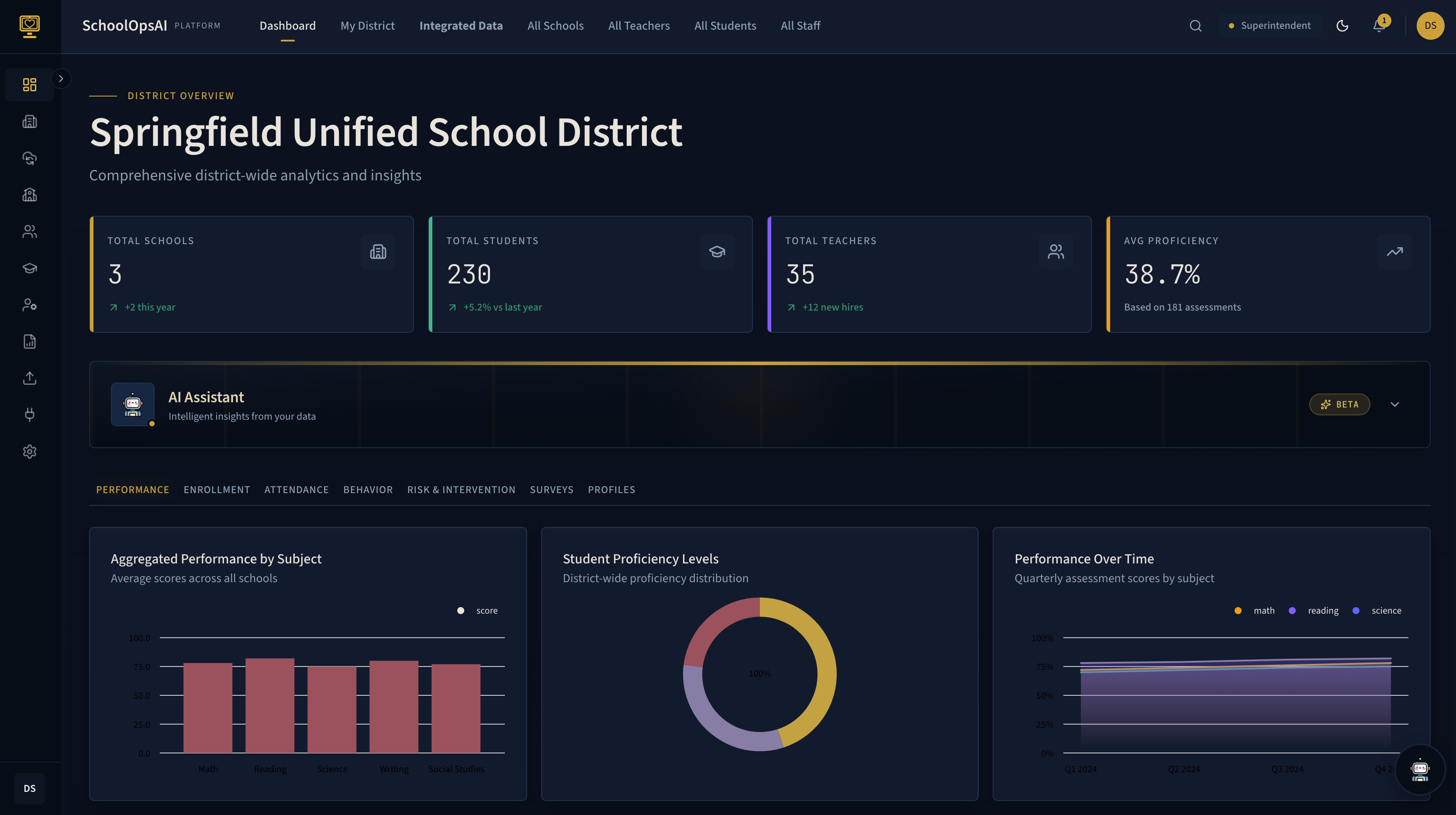Open the reports document icon in the sidebar
Viewport: 1456px width, 815px height.
[x=29, y=342]
